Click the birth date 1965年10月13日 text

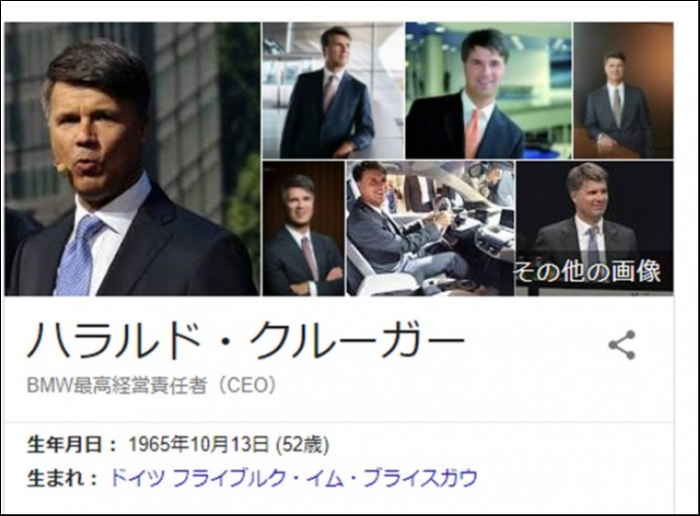click(x=199, y=445)
